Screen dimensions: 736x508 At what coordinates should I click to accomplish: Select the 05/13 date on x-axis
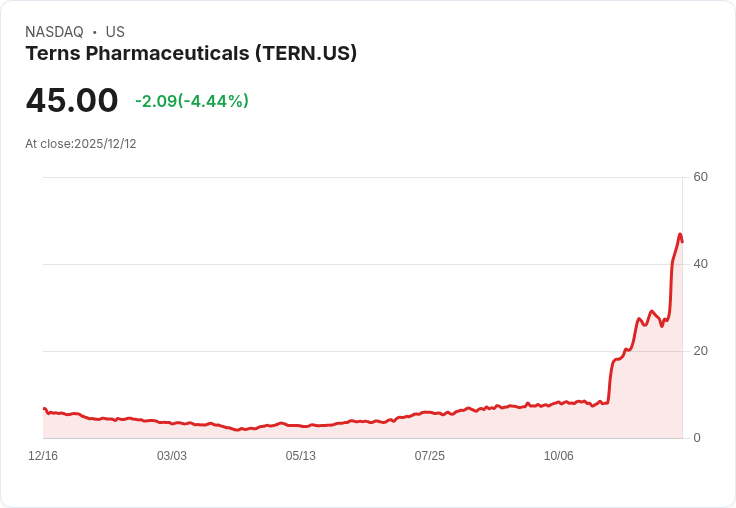coord(301,456)
